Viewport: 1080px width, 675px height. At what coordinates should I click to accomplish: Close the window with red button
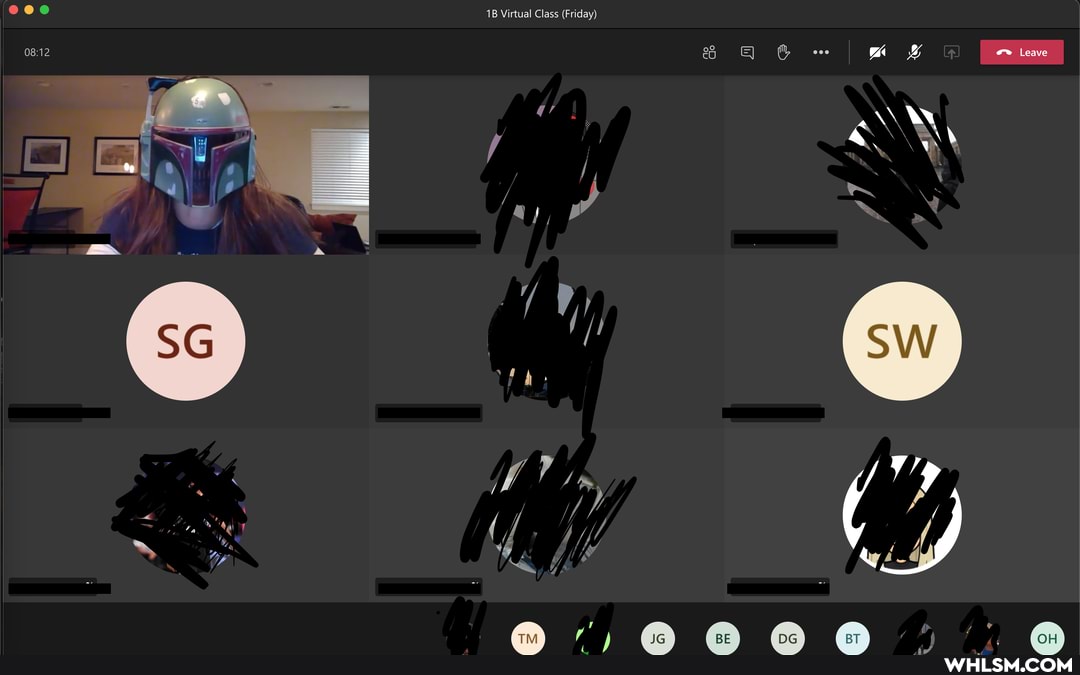point(12,10)
